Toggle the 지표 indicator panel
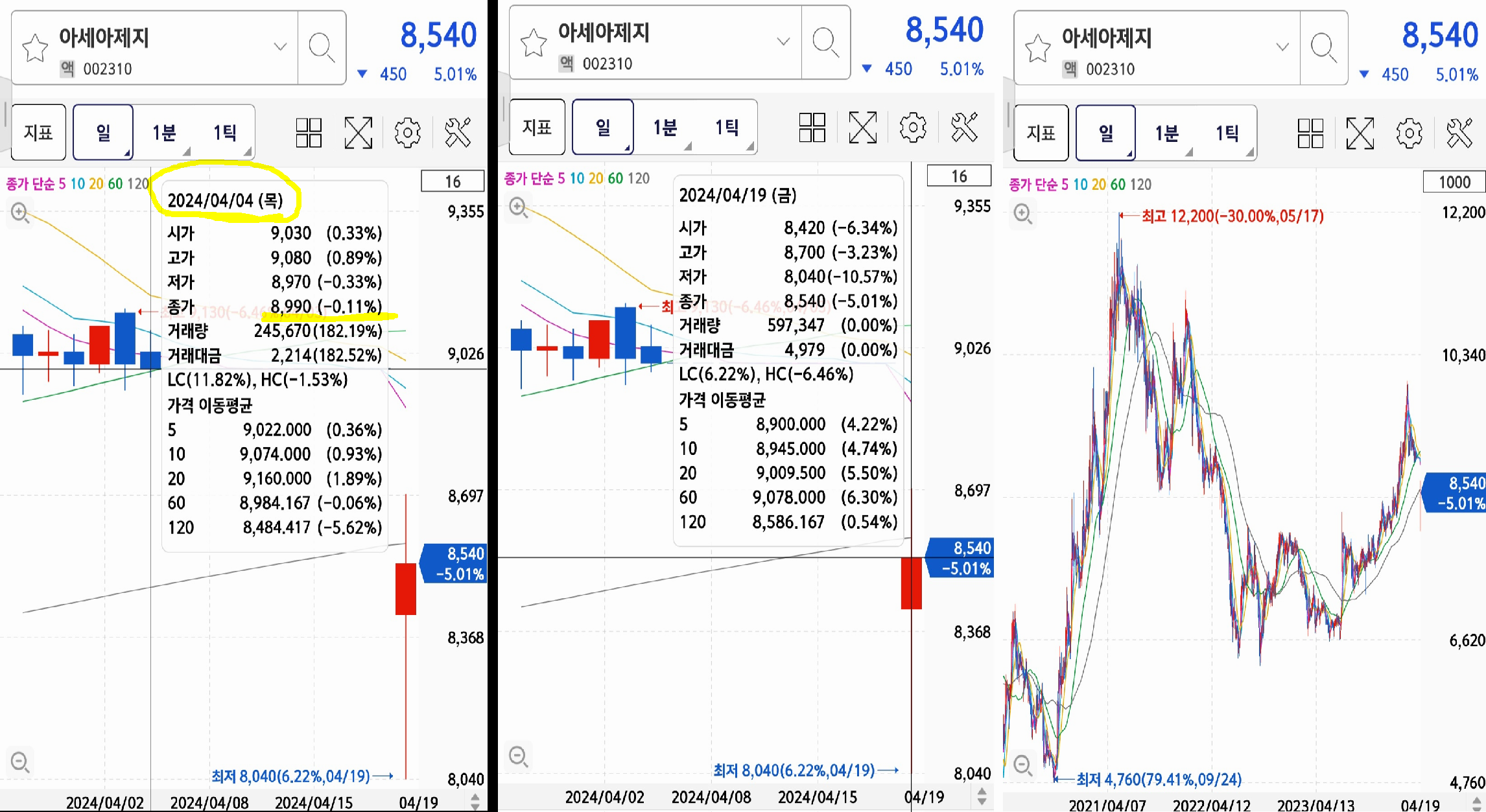The width and height of the screenshot is (1486, 812). pyautogui.click(x=38, y=132)
